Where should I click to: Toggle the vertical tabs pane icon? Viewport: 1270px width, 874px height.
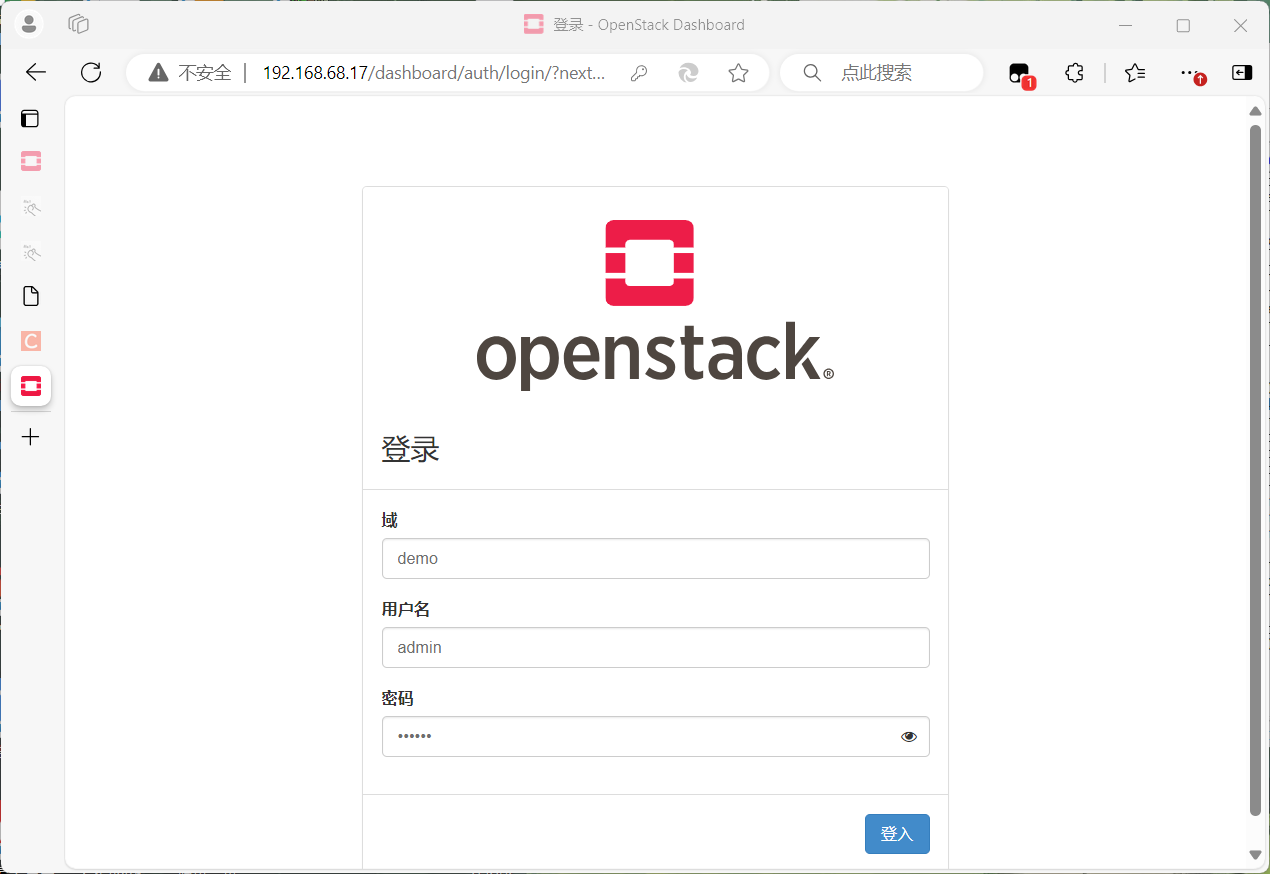pos(31,119)
